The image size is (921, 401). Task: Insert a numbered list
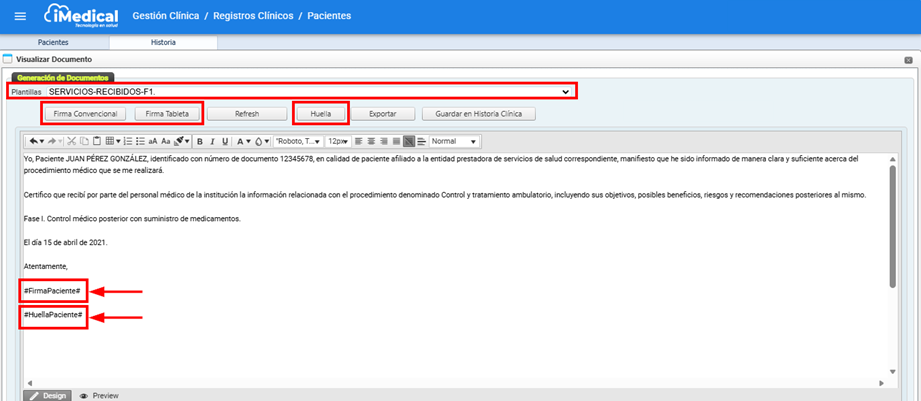coord(126,141)
